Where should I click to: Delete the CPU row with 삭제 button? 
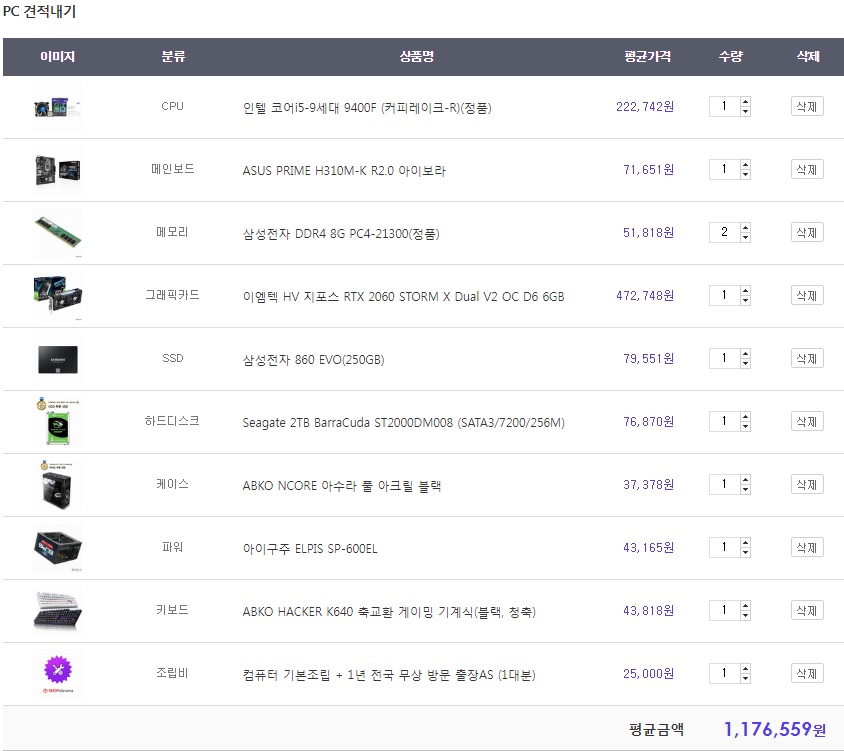pos(806,107)
